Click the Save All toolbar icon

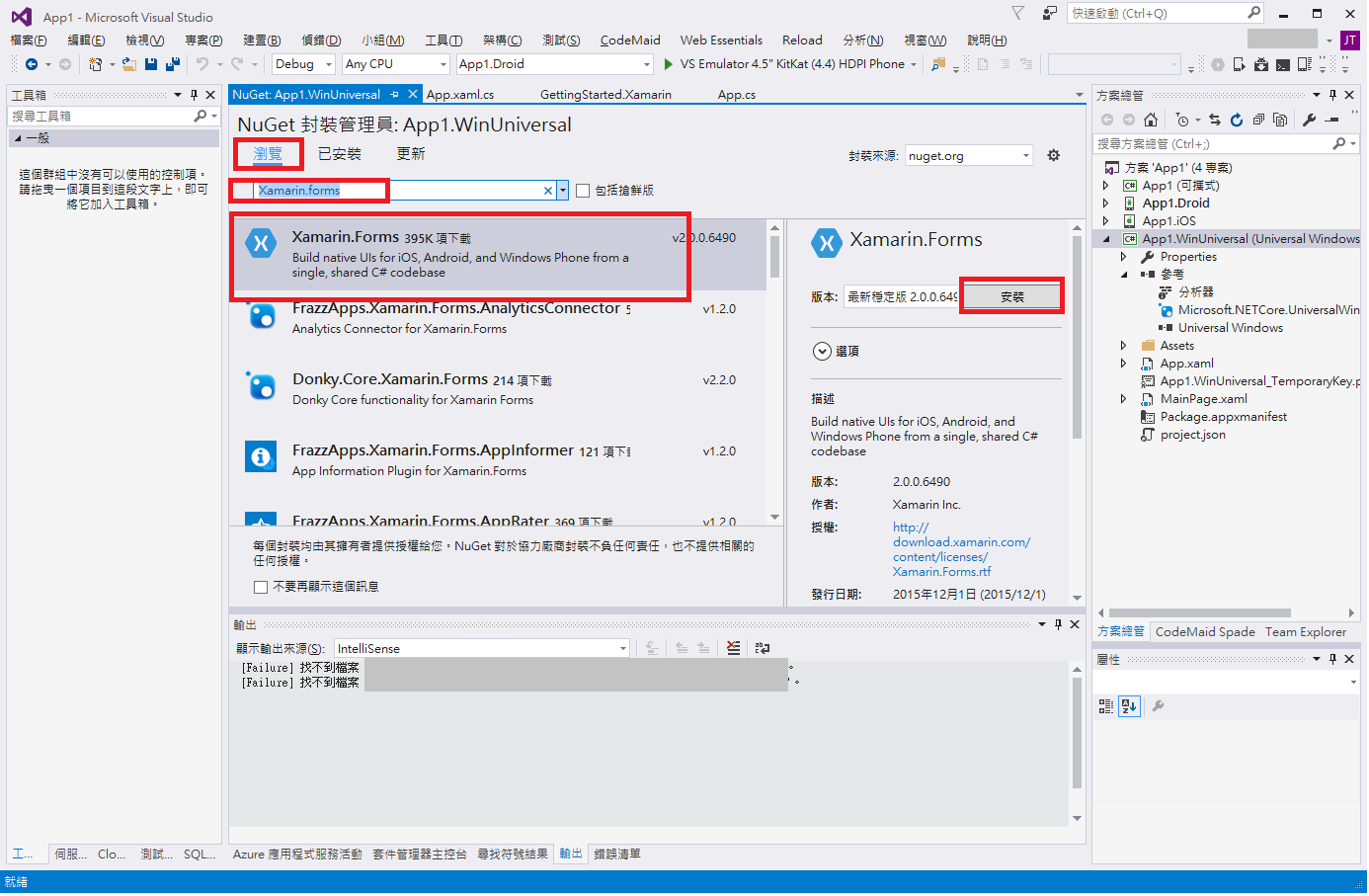172,64
